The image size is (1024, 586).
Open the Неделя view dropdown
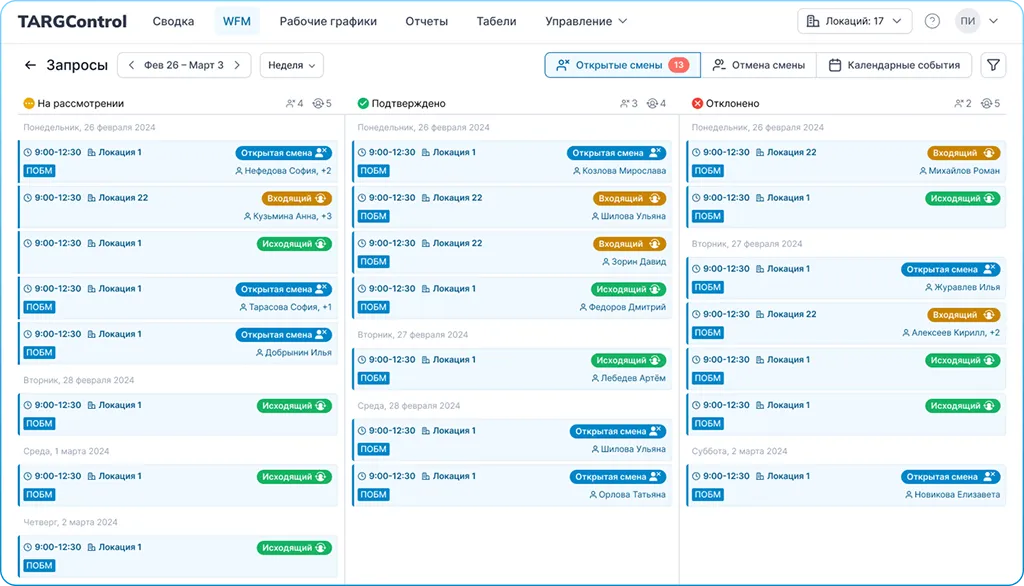pyautogui.click(x=291, y=64)
